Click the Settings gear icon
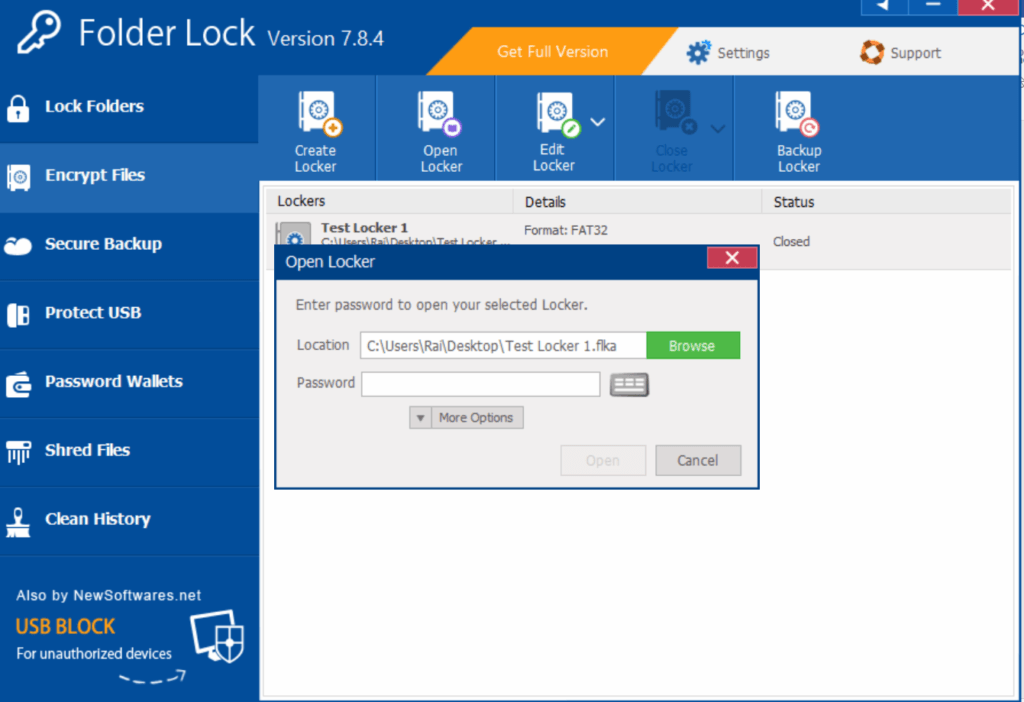This screenshot has width=1024, height=702. [x=698, y=52]
